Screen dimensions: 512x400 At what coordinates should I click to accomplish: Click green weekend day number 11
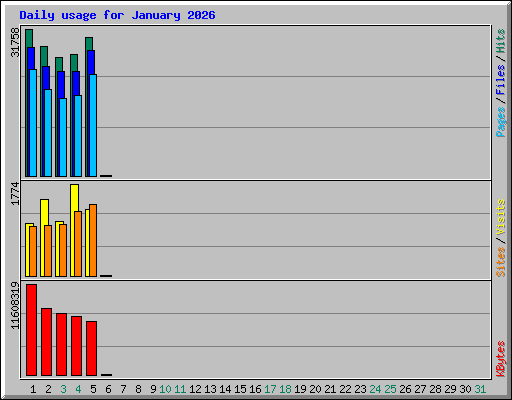tap(180, 389)
